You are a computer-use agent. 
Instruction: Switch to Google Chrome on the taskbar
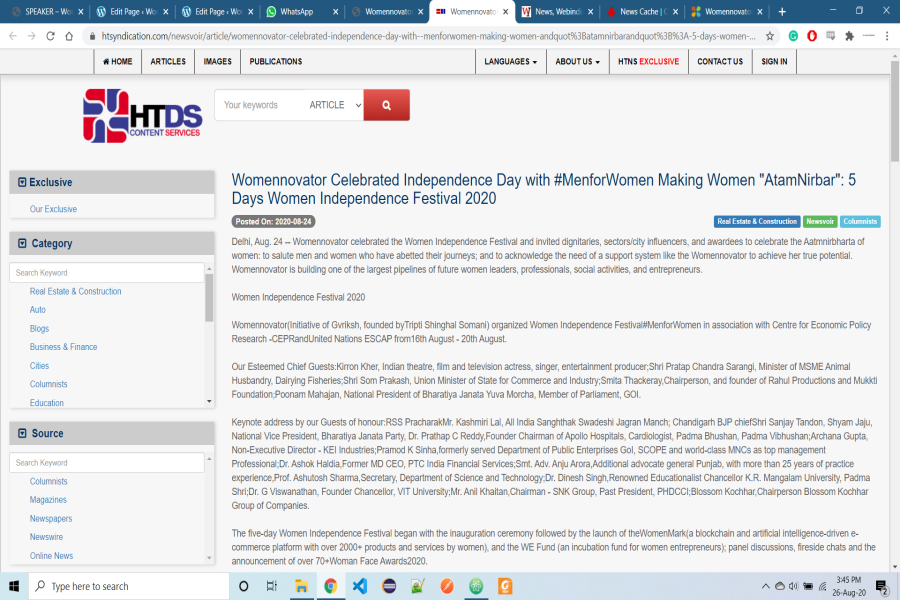[331, 586]
